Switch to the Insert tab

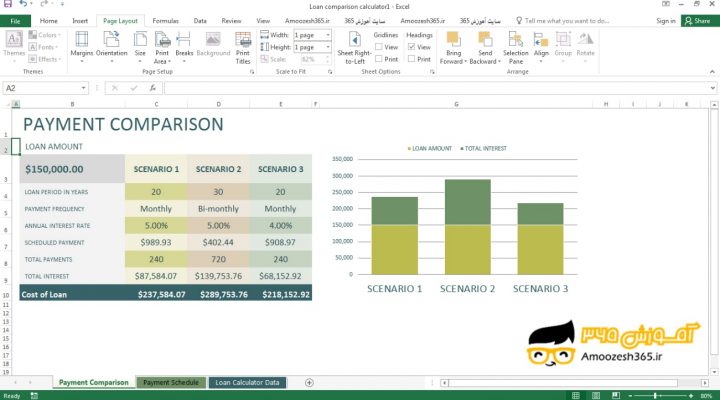pos(80,21)
